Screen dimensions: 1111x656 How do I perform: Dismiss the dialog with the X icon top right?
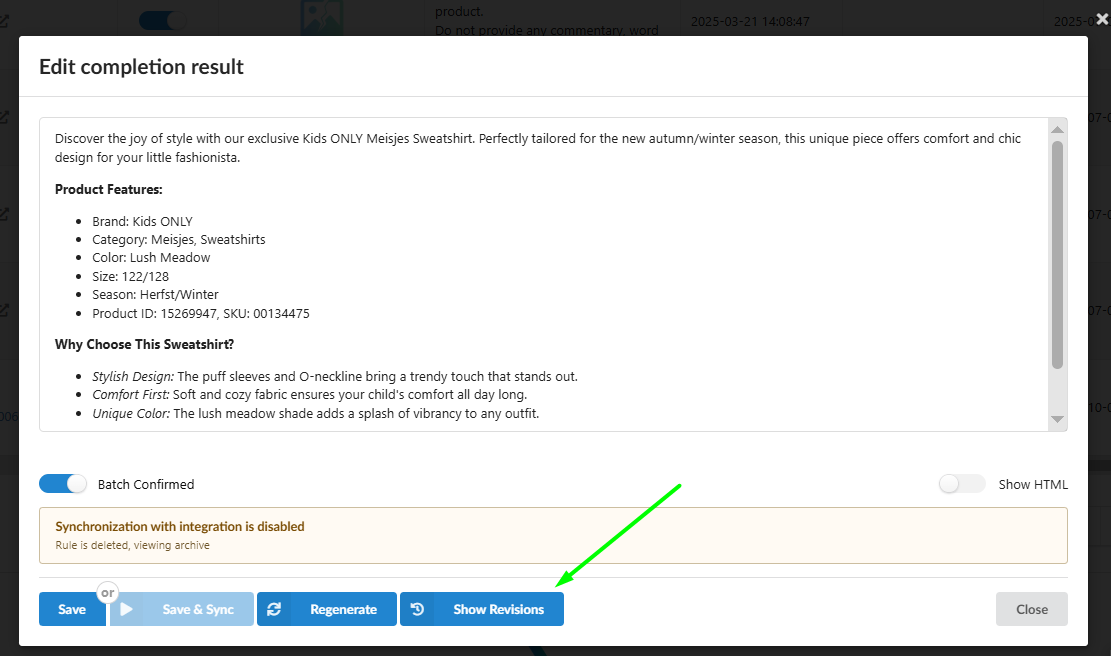[1100, 20]
